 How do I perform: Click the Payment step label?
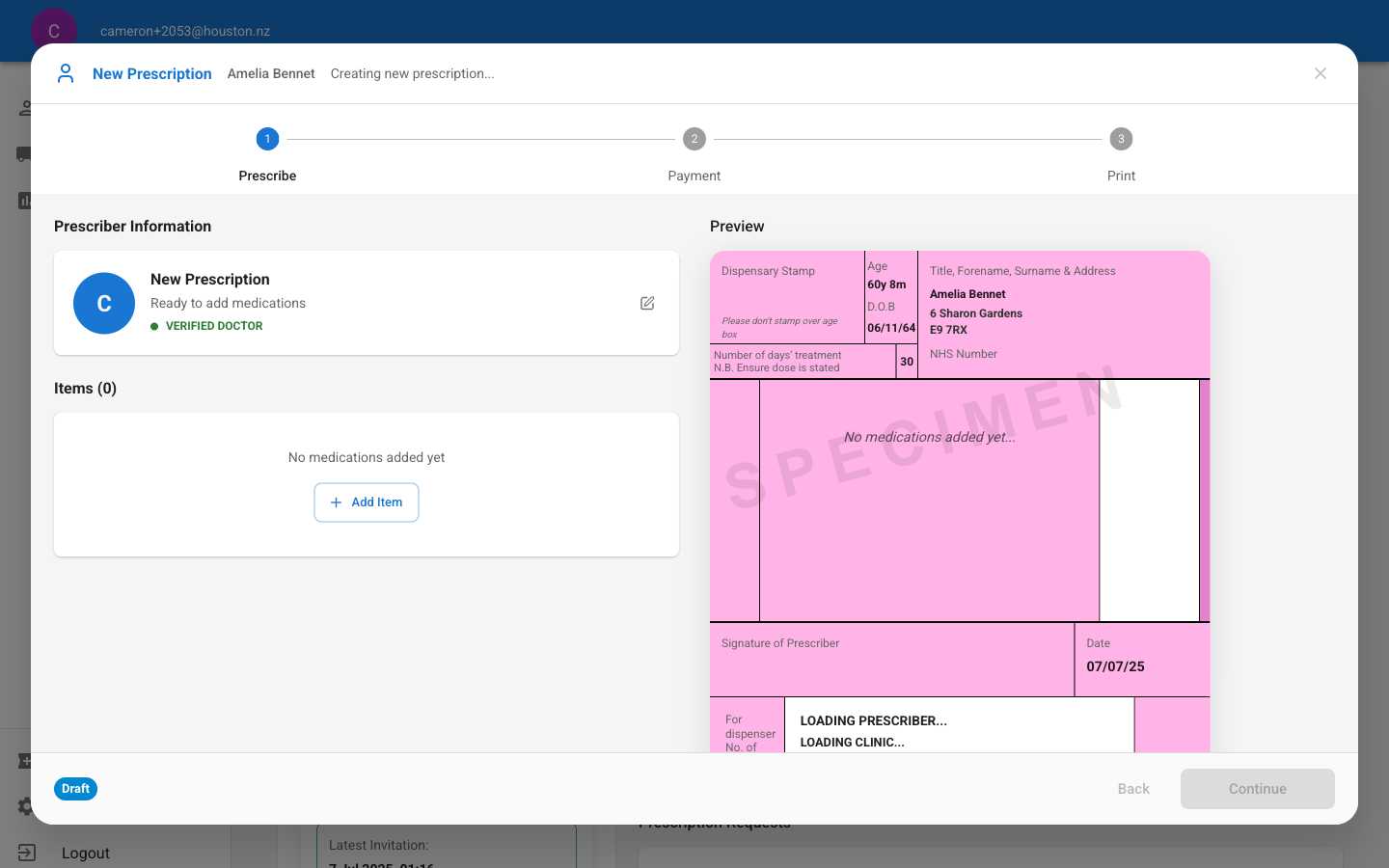pos(694,176)
